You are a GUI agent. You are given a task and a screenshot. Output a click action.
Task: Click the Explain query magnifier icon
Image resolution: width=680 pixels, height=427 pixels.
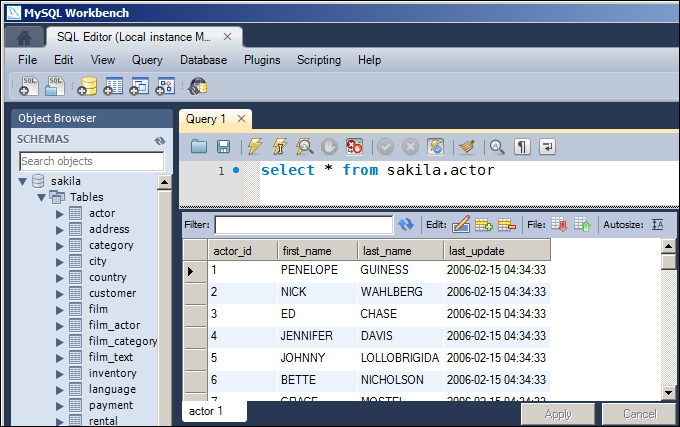(305, 147)
